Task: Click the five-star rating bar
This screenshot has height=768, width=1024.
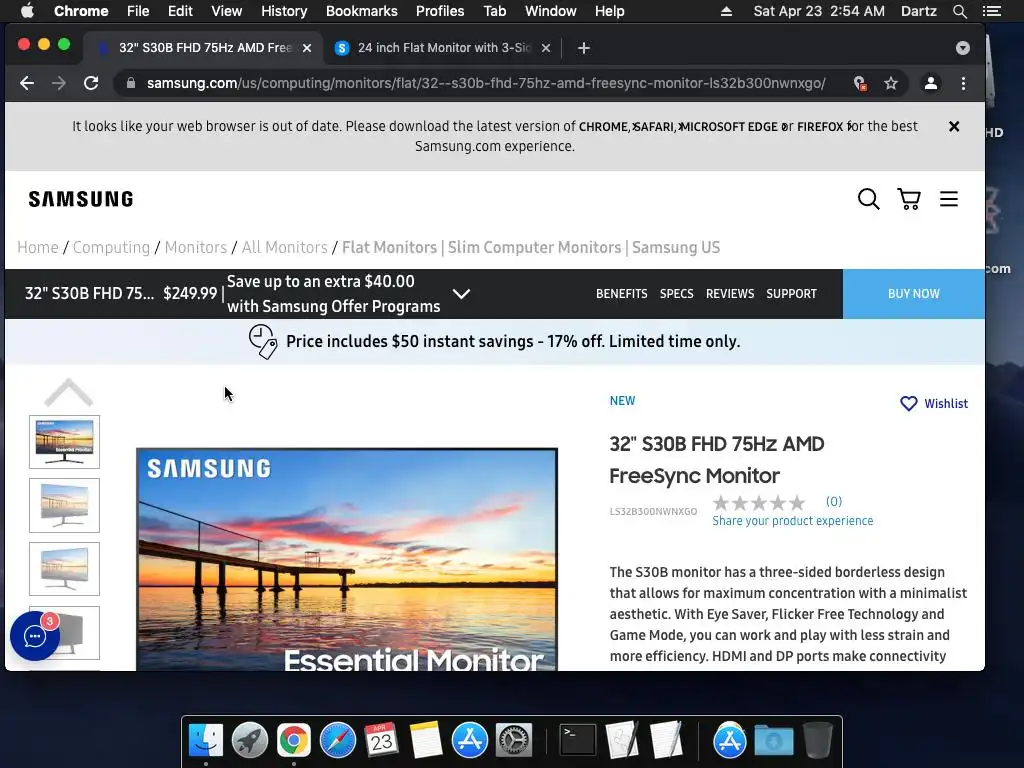Action: 759,503
